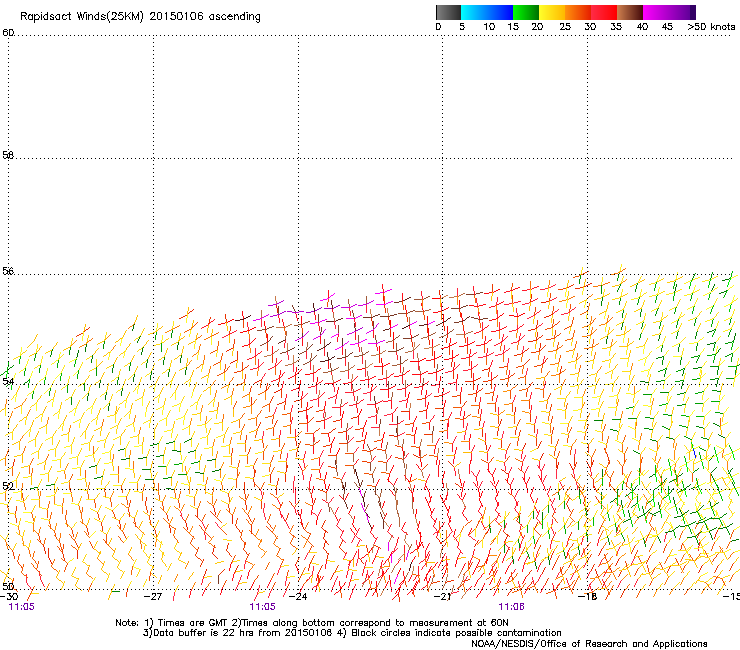Click the "10" legend scale label
Viewport: 740px width, 650px height.
pos(489,27)
